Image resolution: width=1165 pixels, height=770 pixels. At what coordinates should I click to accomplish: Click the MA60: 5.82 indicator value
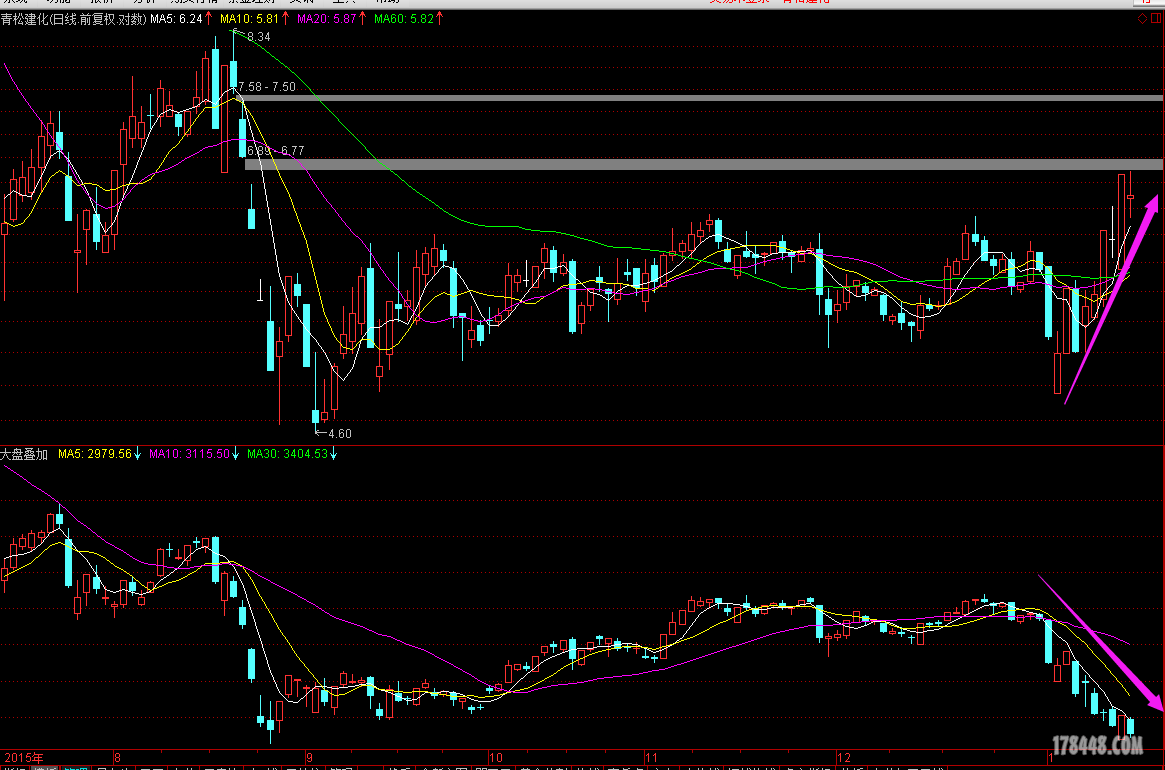[404, 19]
